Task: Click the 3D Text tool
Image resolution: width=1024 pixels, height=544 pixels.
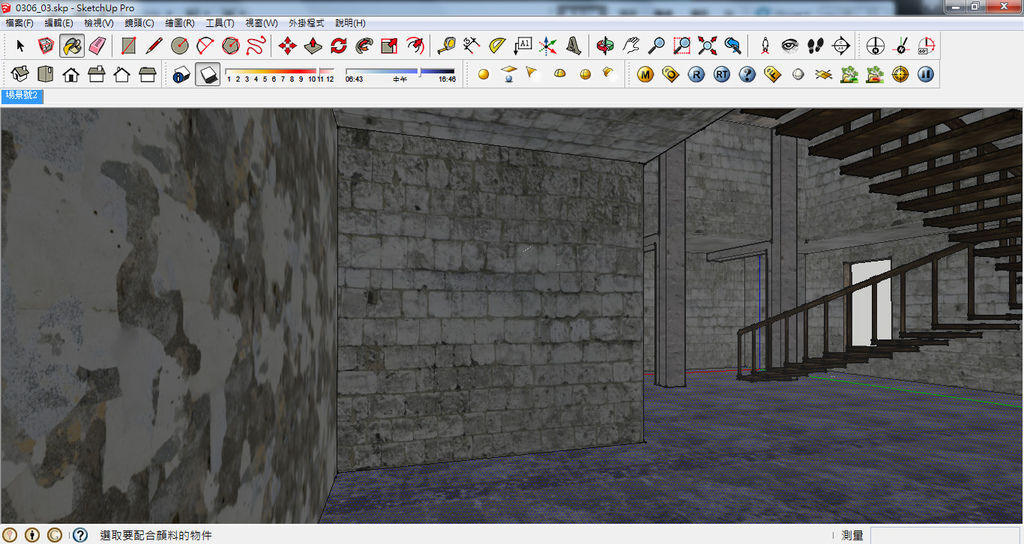Action: point(573,46)
